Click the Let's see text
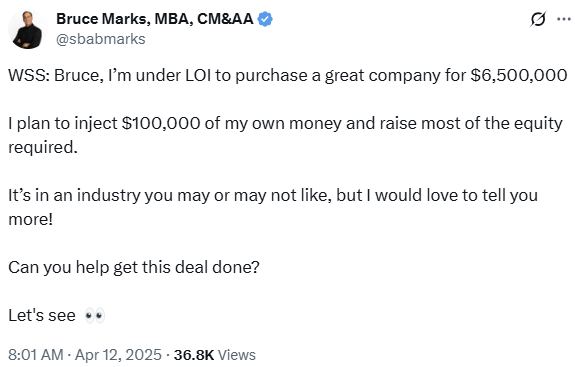Image resolution: width=575 pixels, height=367 pixels. click(x=42, y=315)
